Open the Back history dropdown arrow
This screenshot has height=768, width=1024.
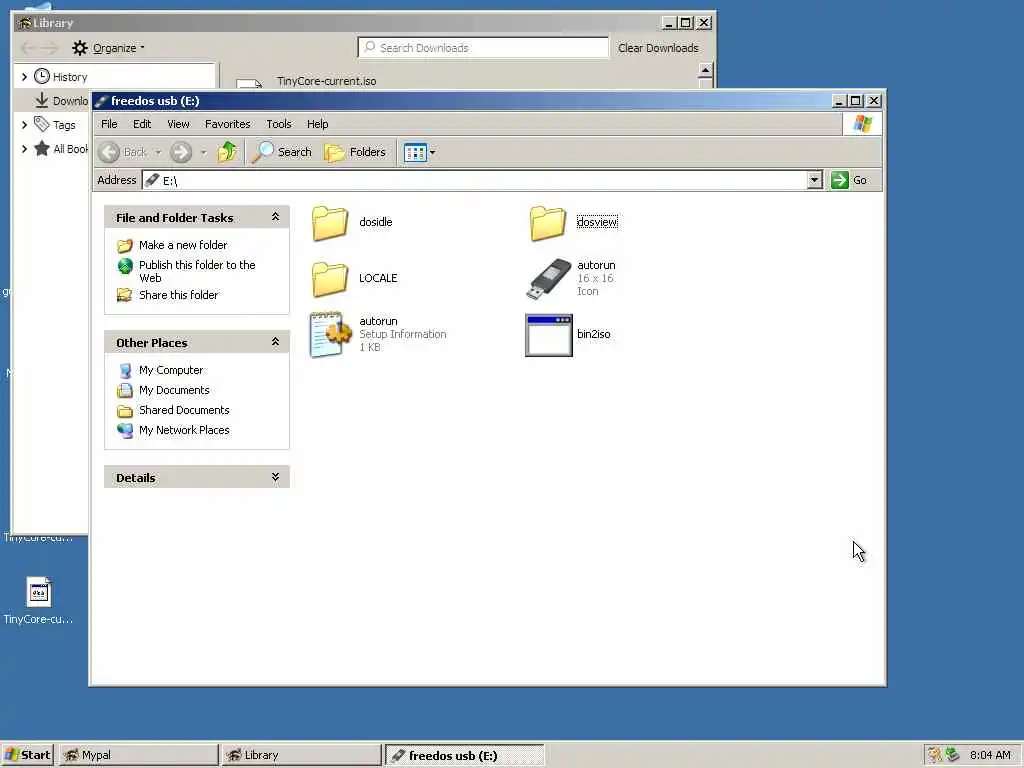point(157,152)
